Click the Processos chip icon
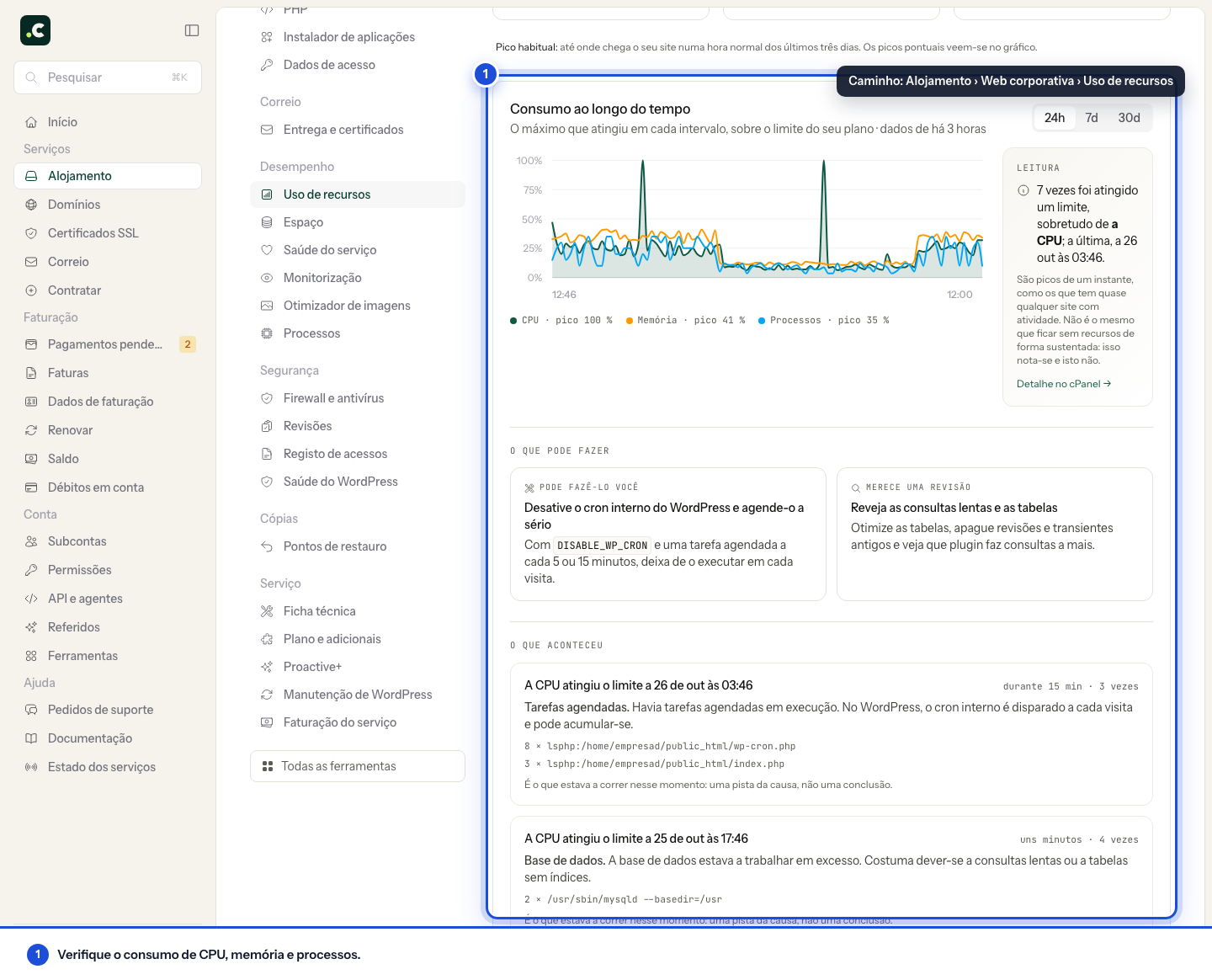This screenshot has height=980, width=1212. 267,333
